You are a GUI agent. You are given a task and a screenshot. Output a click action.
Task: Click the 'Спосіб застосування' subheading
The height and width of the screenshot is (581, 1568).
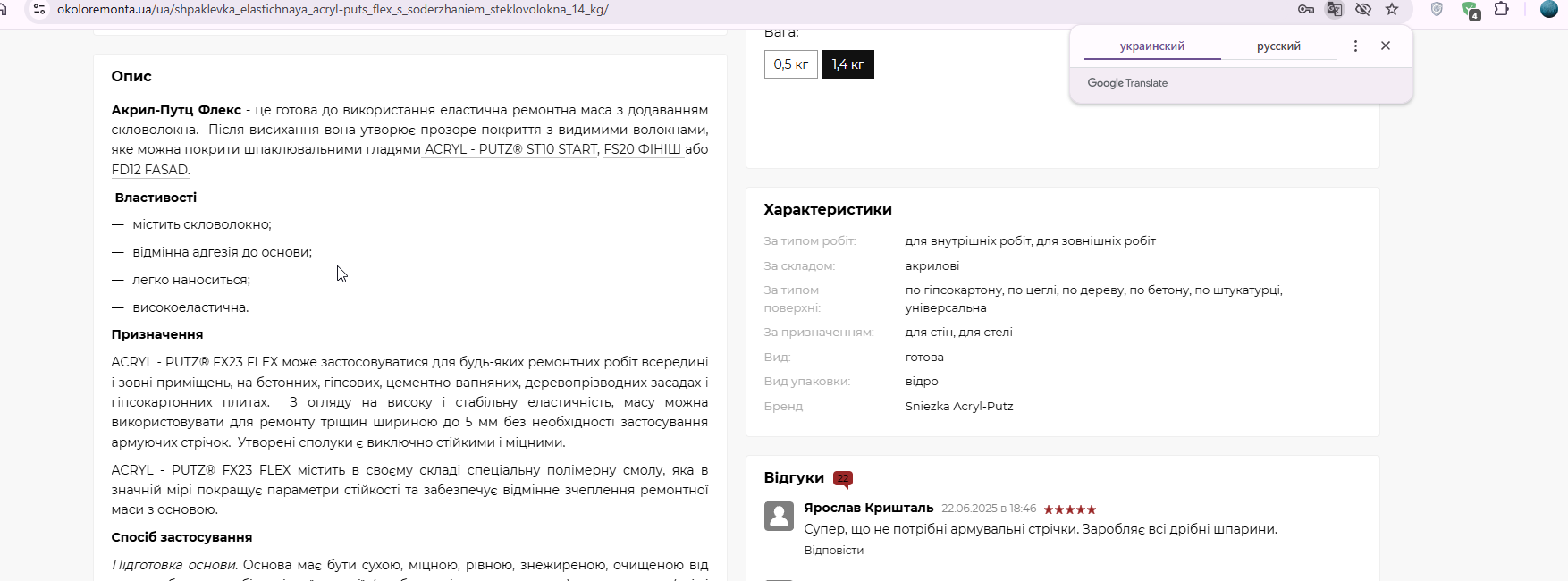[x=181, y=537]
